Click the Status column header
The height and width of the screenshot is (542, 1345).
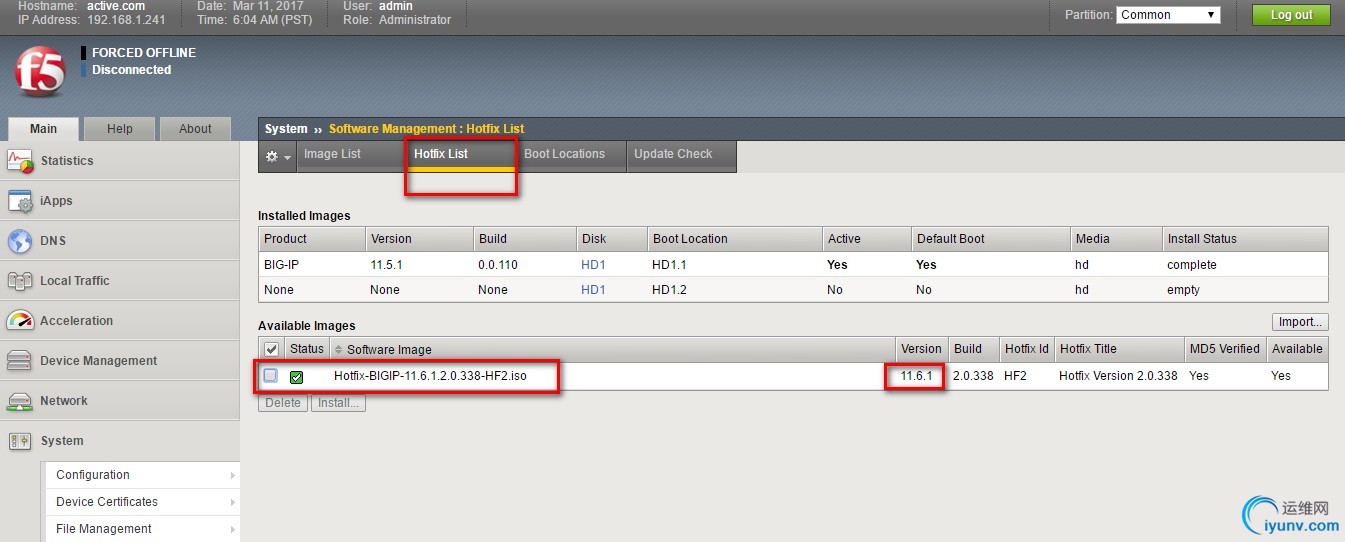307,349
